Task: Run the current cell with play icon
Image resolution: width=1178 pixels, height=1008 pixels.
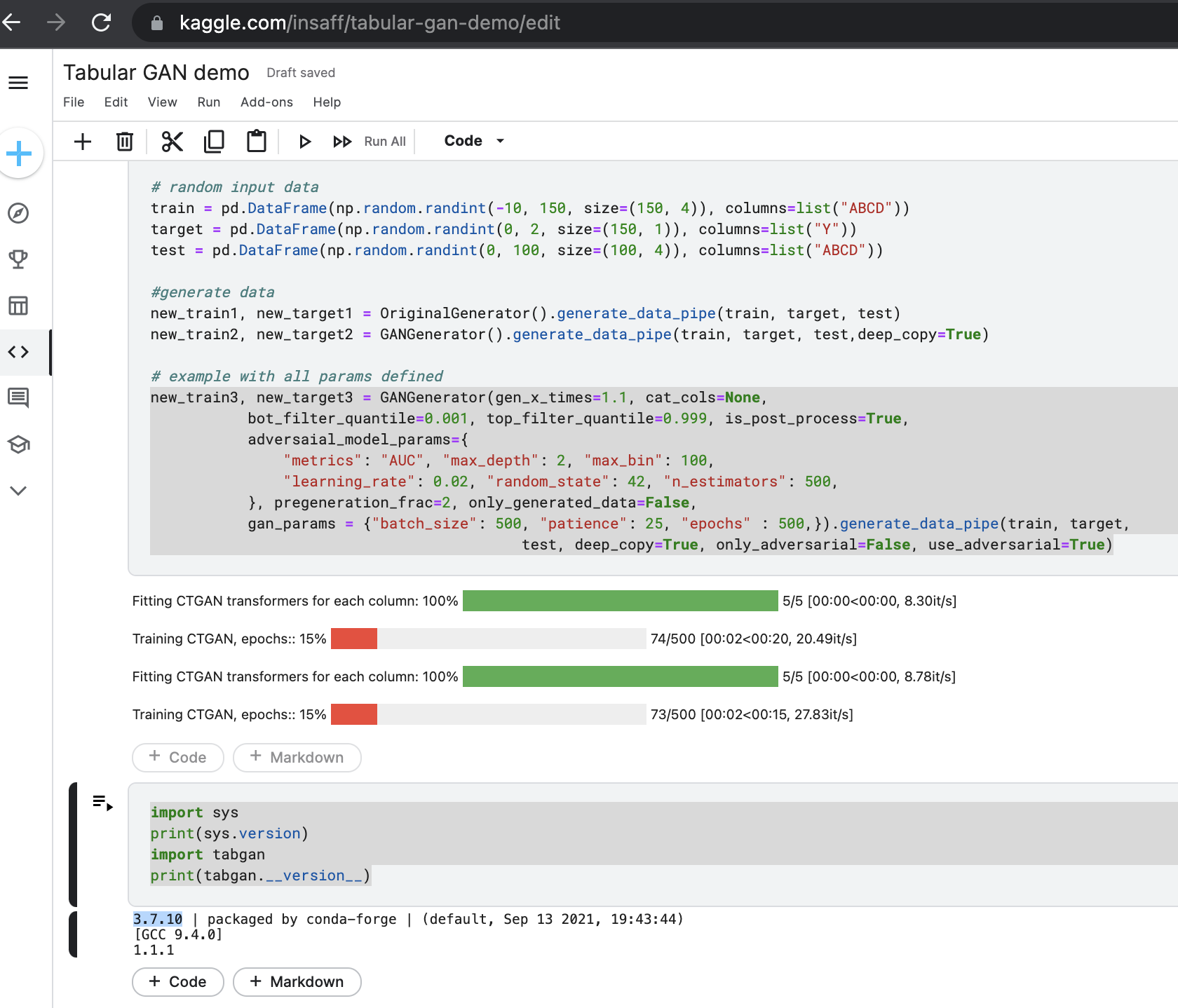Action: tap(304, 141)
